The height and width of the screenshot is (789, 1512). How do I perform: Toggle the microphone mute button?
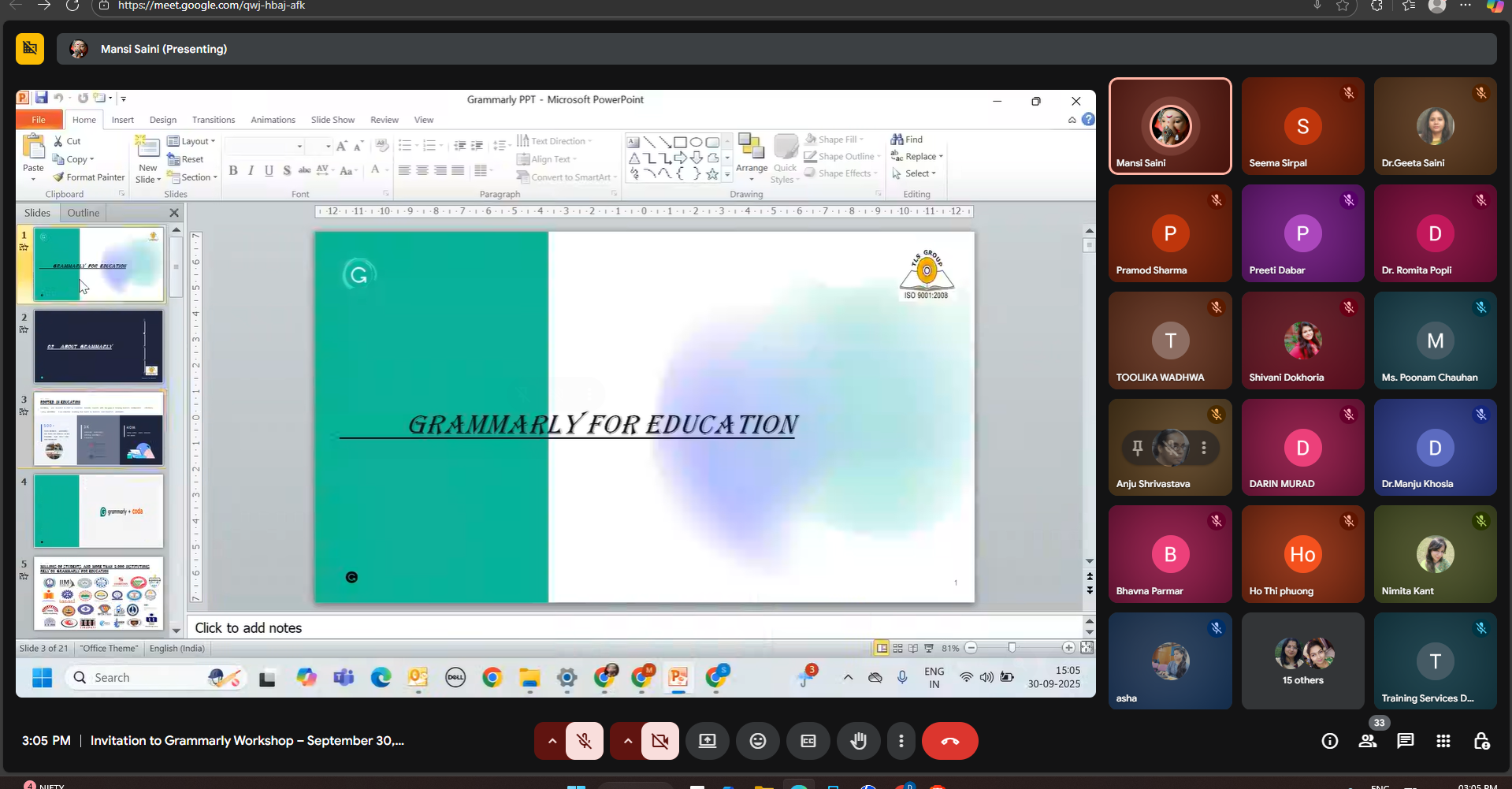click(x=584, y=741)
